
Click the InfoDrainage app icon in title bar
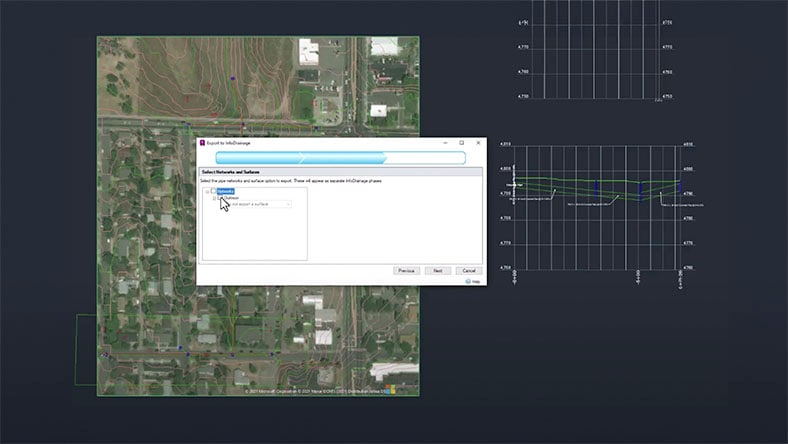(202, 143)
